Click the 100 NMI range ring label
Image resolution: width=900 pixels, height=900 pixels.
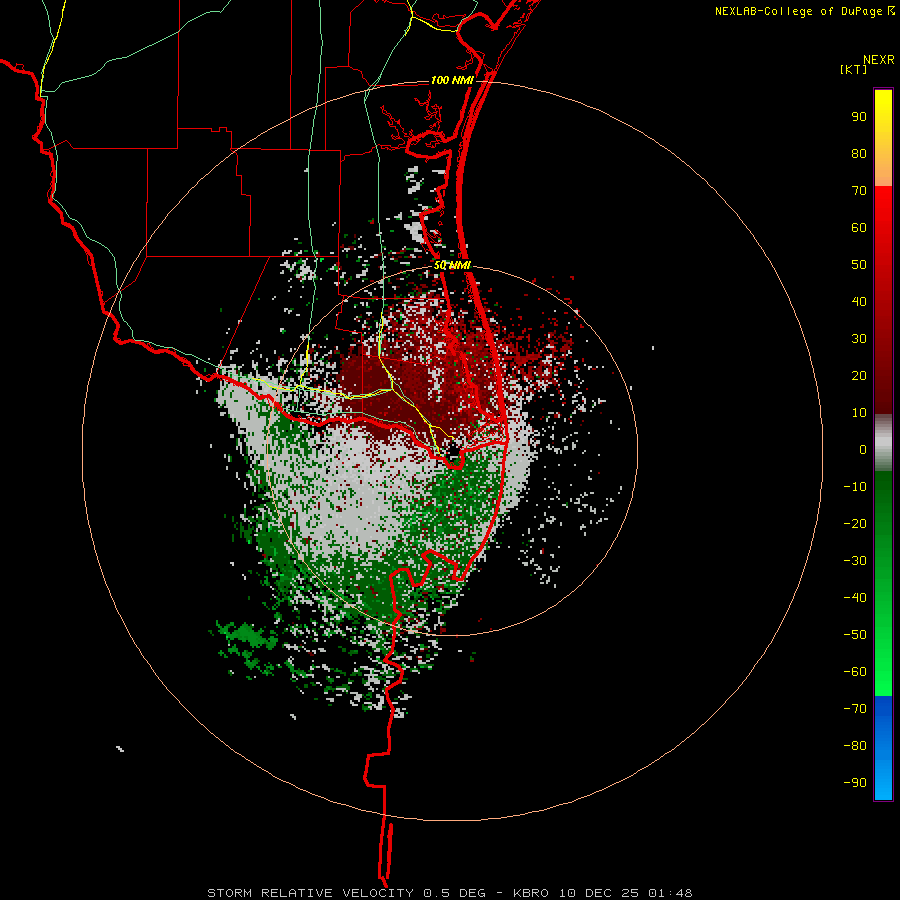[452, 80]
